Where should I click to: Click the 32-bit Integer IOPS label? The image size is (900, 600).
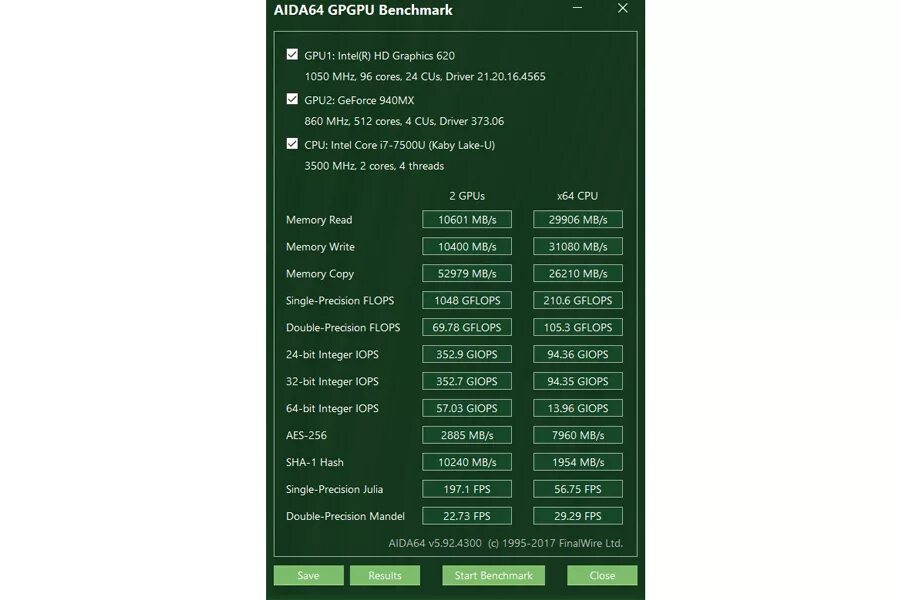(x=332, y=382)
